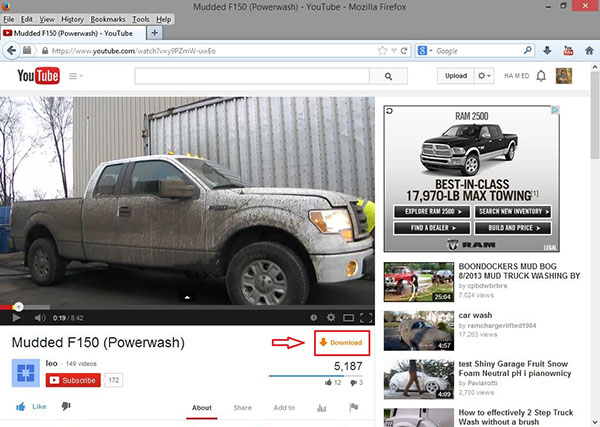Viewport: 600px width, 427px height.
Task: Toggle theater mode player size
Action: 348,318
